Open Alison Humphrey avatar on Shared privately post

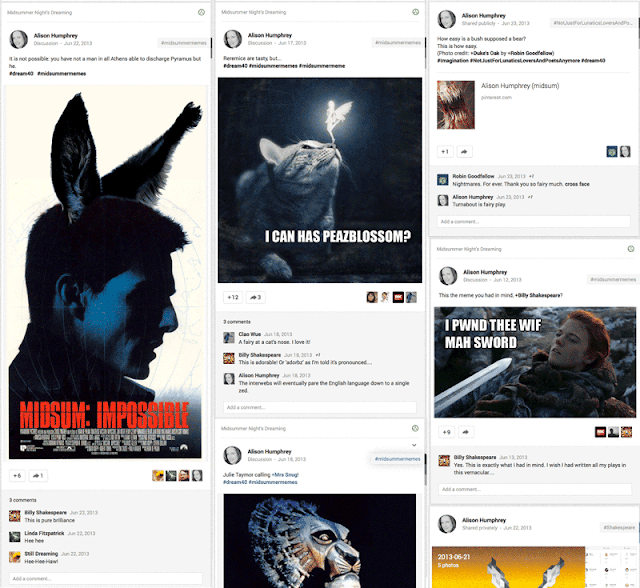[447, 524]
